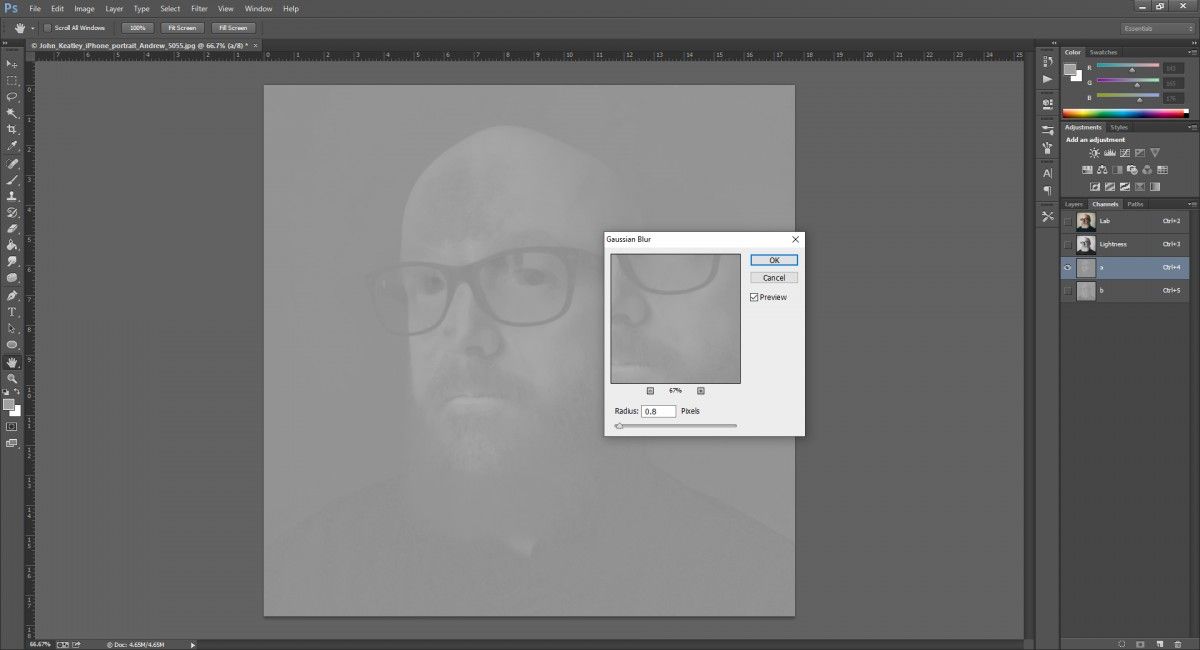Screen dimensions: 1200x650
Task: Choose the Lasso tool
Action: coord(12,97)
